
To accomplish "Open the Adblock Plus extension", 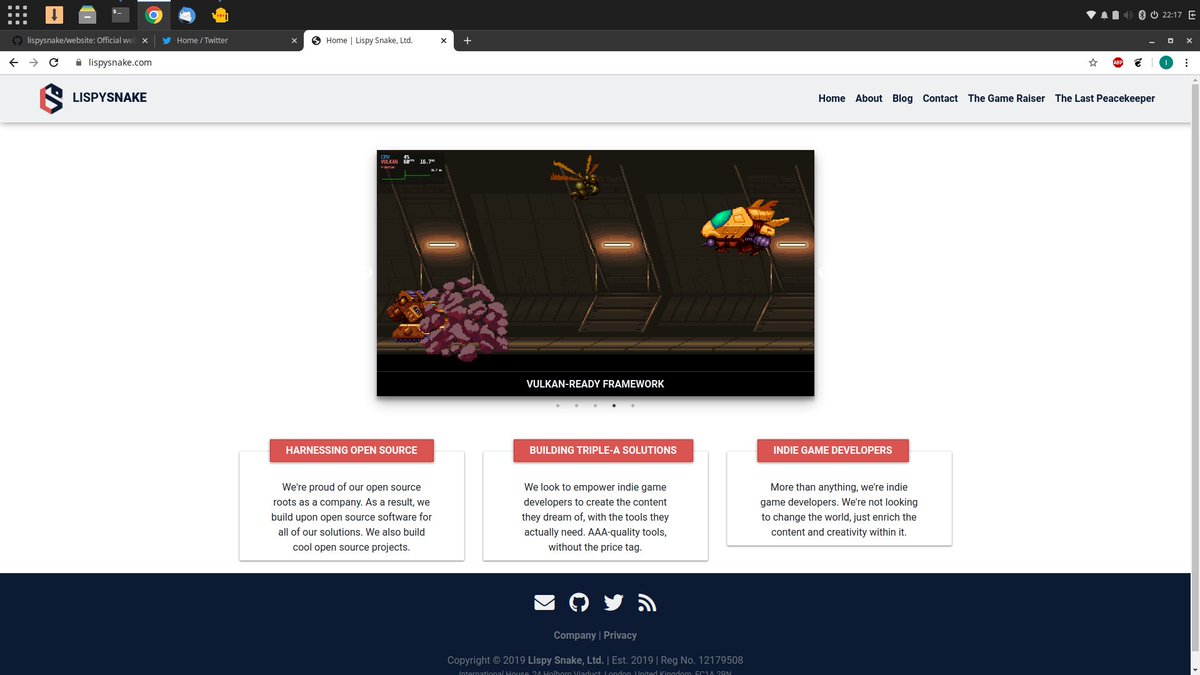I will [x=1118, y=62].
